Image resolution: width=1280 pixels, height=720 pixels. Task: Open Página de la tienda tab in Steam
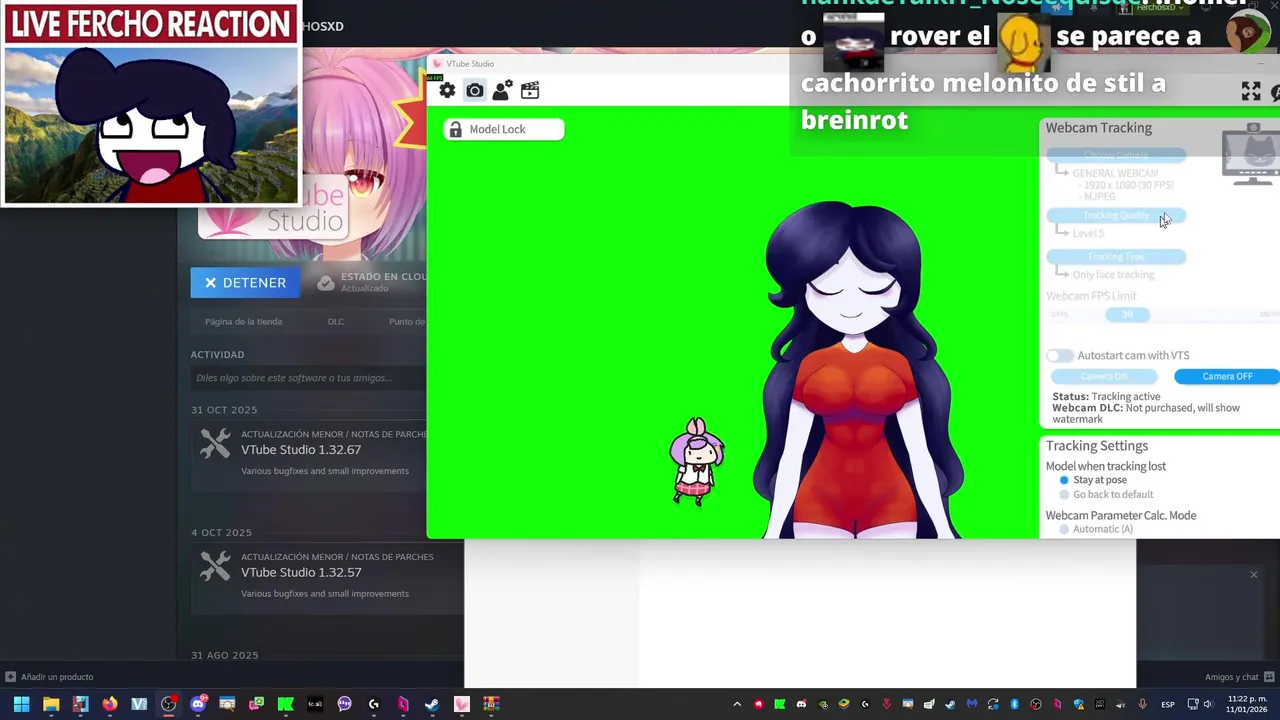click(x=243, y=321)
